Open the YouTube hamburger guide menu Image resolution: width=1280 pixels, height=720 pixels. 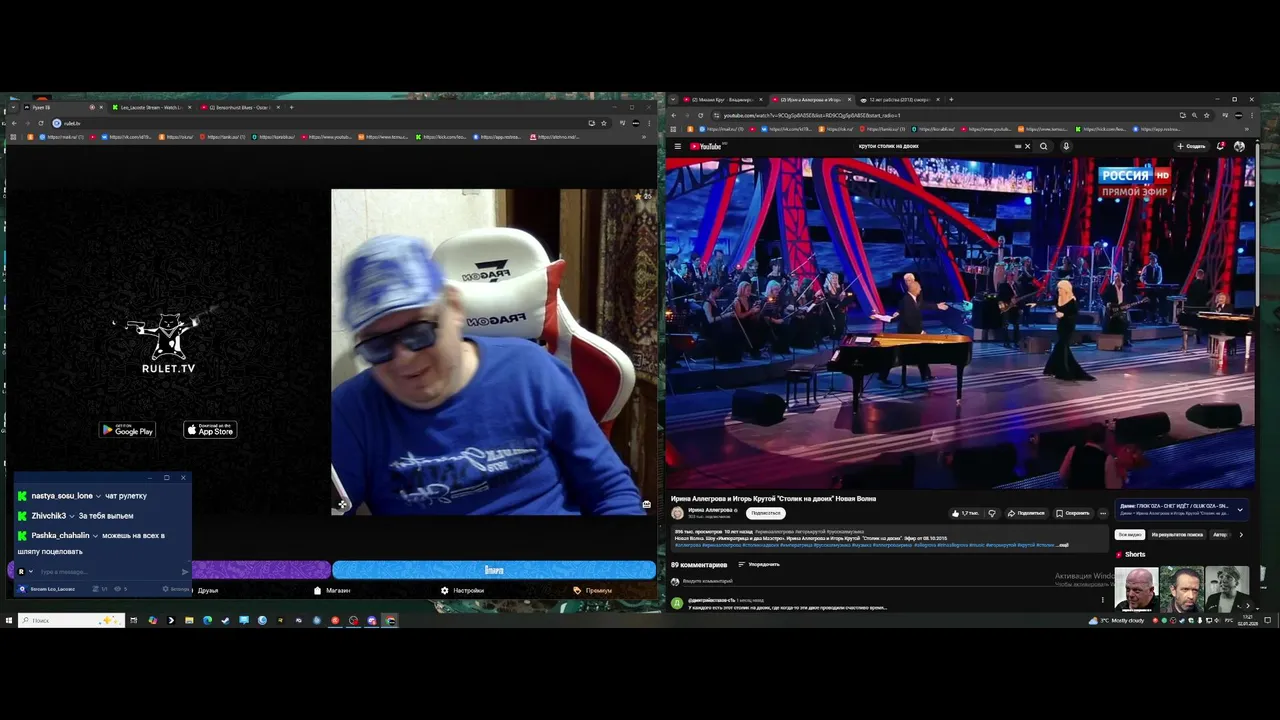pyautogui.click(x=677, y=146)
